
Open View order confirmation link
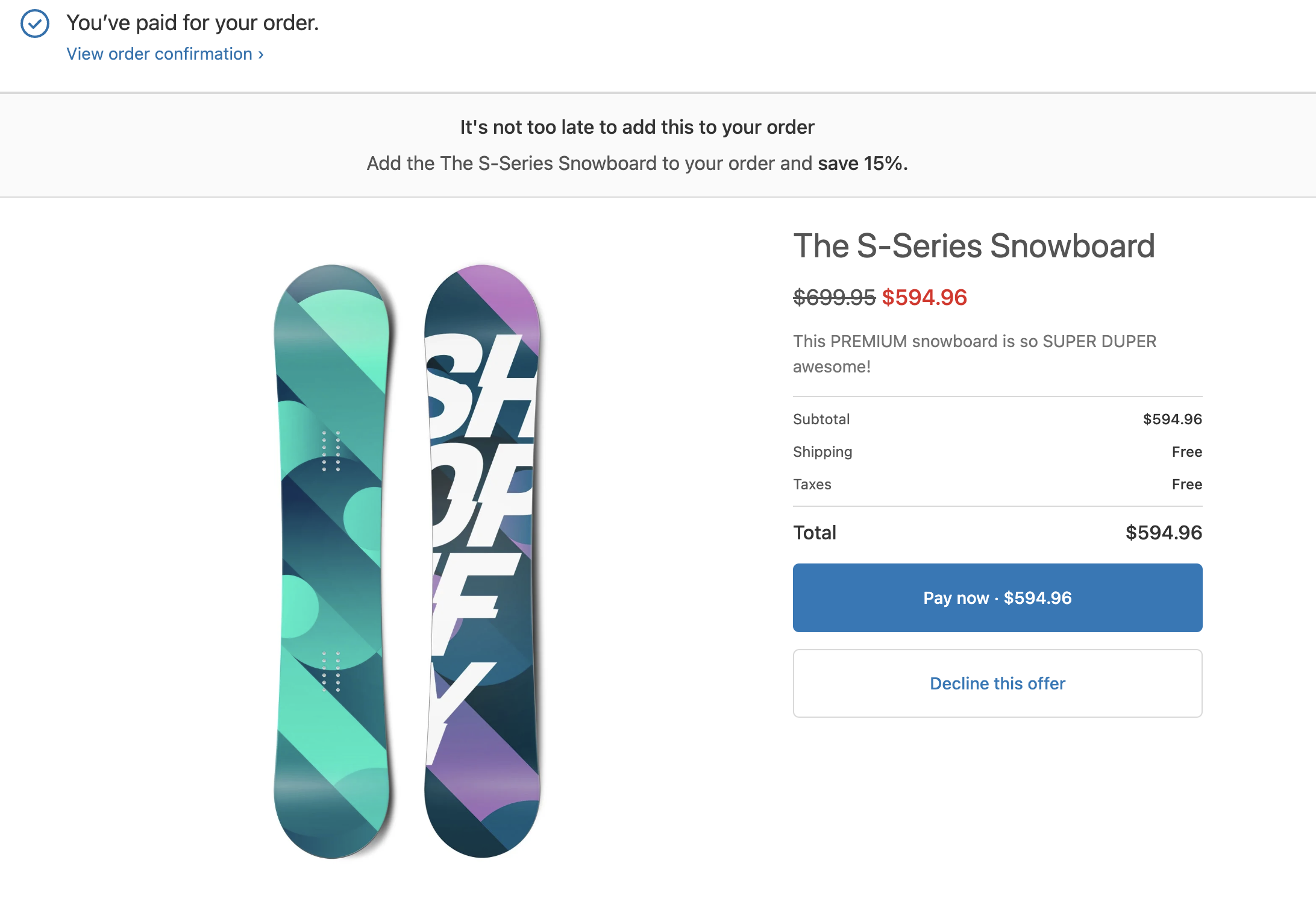(159, 54)
